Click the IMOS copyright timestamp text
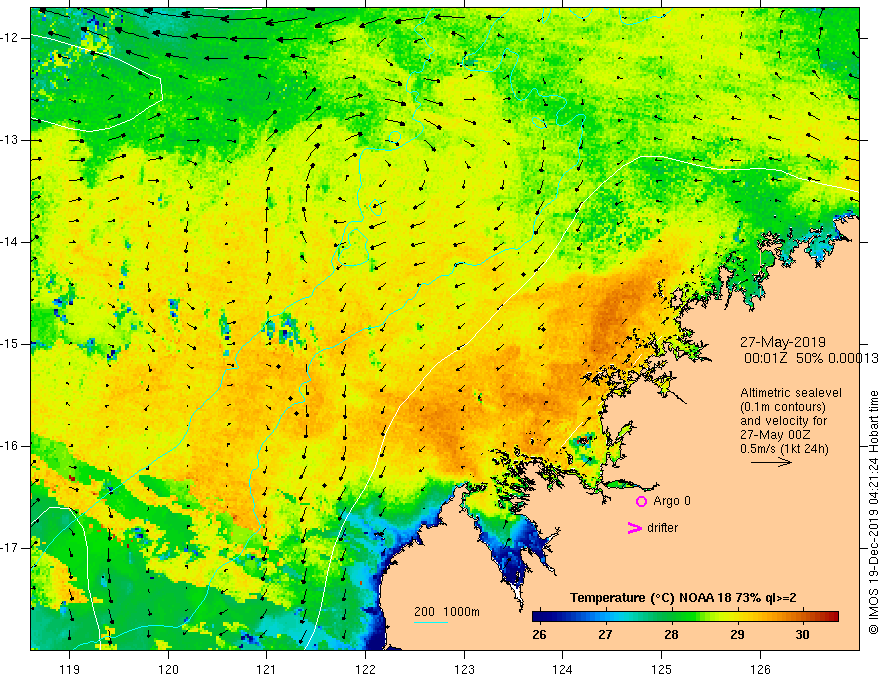 coord(873,512)
